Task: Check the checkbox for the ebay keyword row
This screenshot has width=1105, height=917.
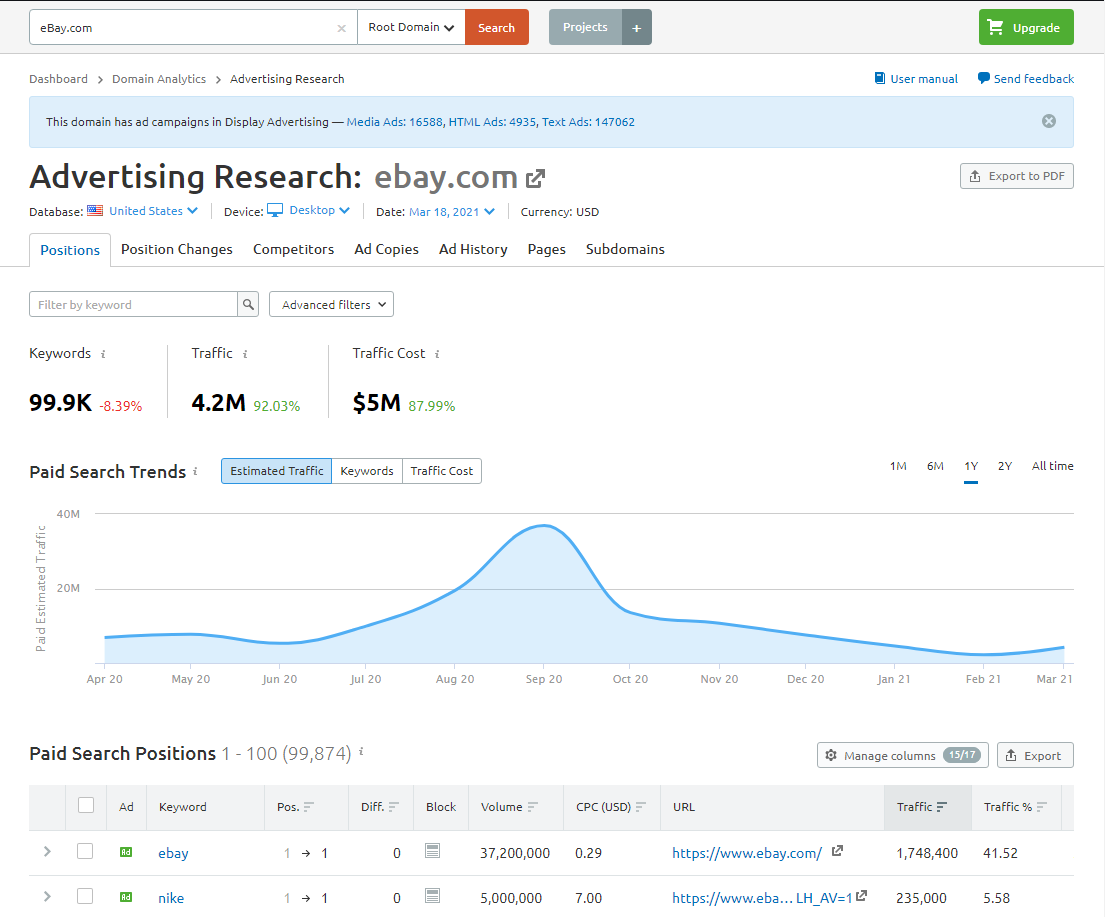Action: tap(85, 851)
